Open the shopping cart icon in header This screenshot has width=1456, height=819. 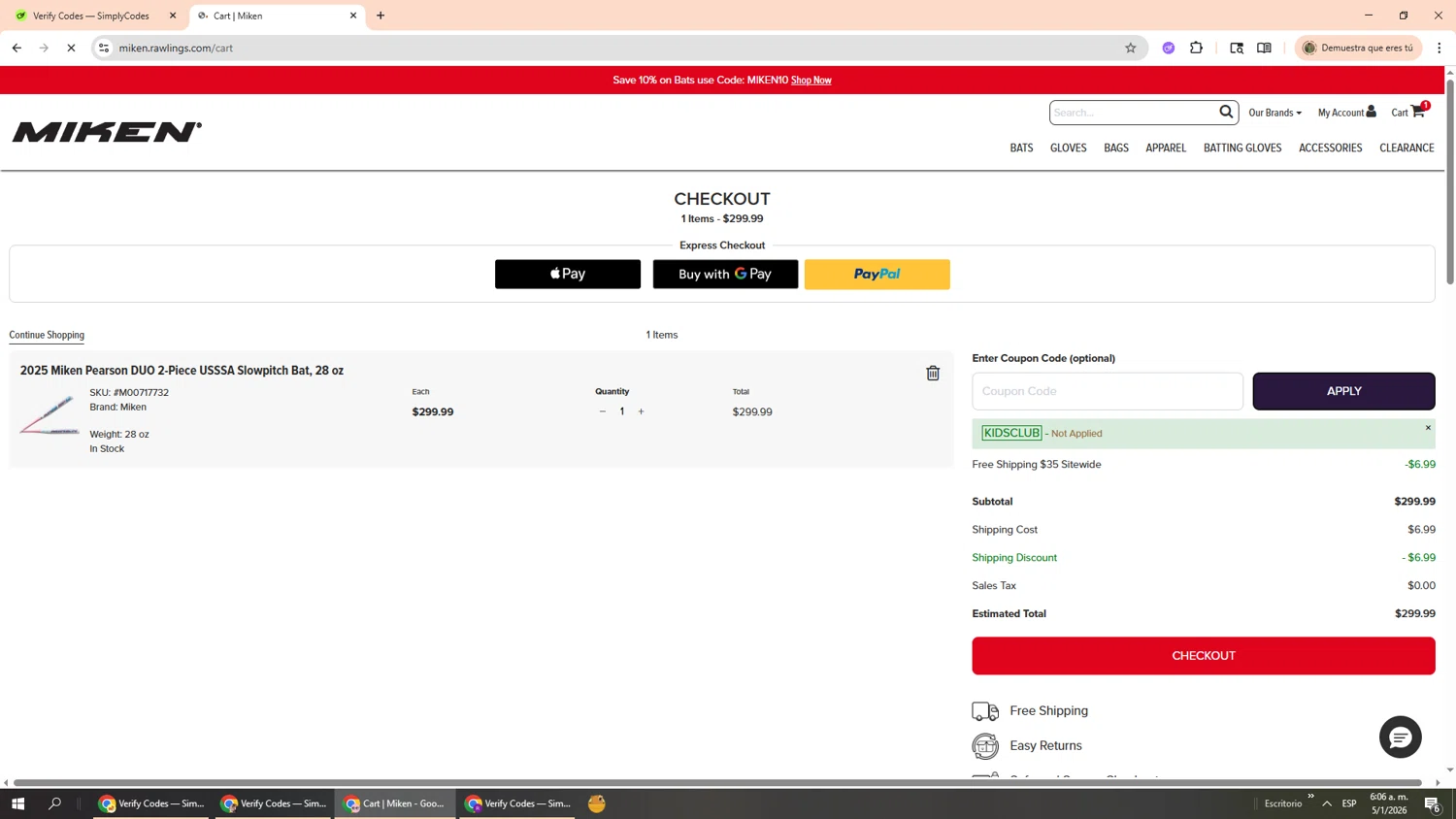(1418, 112)
